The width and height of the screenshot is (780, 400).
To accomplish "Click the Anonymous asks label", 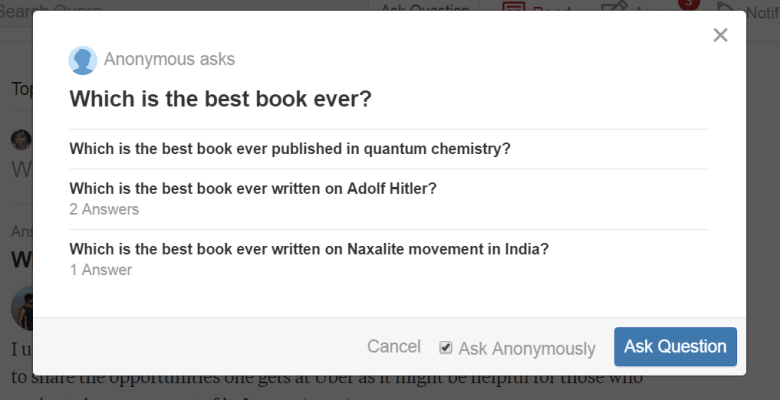I will [169, 59].
